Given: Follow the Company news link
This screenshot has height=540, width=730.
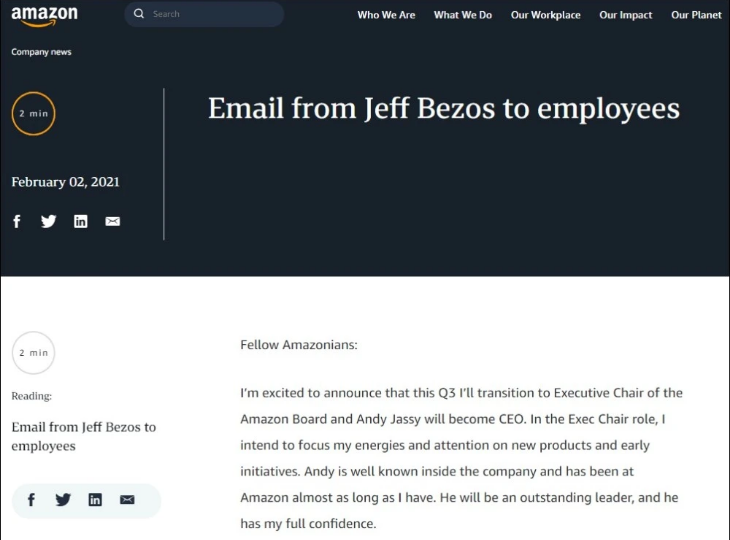Looking at the screenshot, I should pyautogui.click(x=41, y=52).
